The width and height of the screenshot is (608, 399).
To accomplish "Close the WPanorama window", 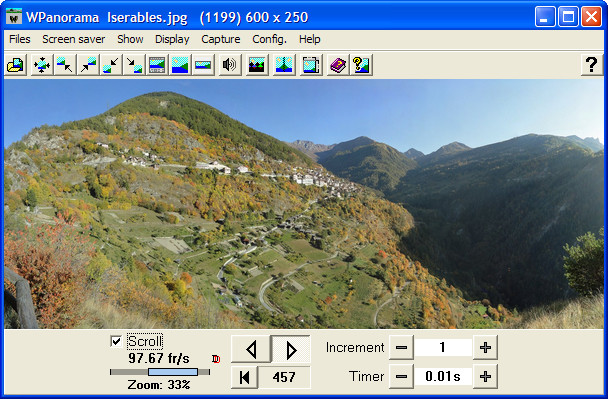I will [591, 17].
